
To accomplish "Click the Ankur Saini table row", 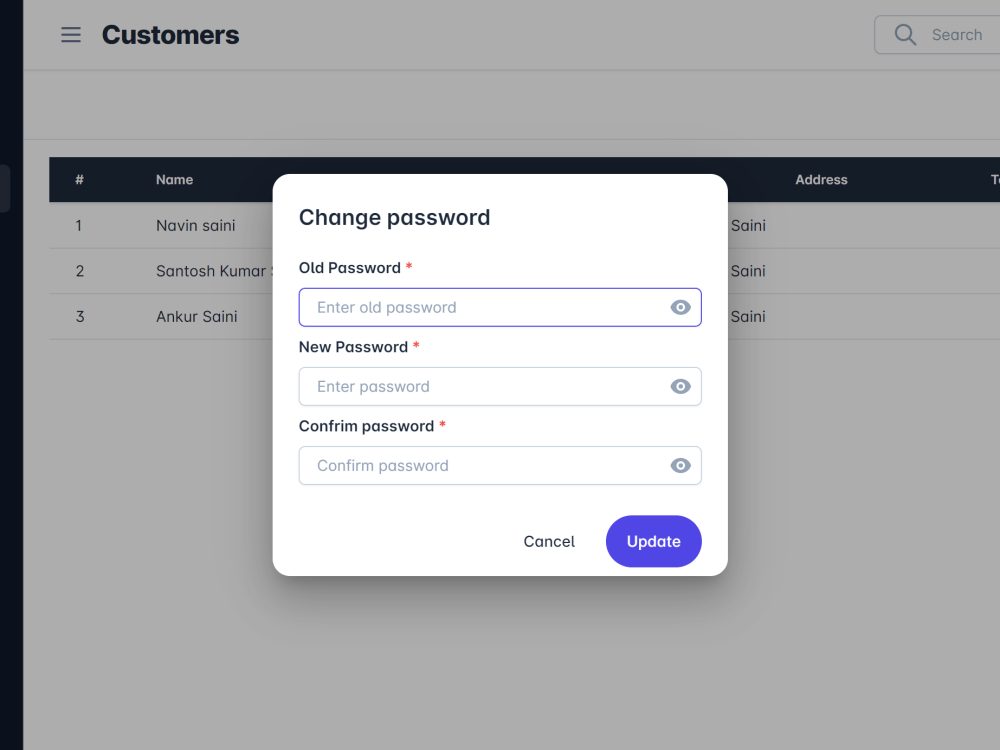I will coord(196,316).
